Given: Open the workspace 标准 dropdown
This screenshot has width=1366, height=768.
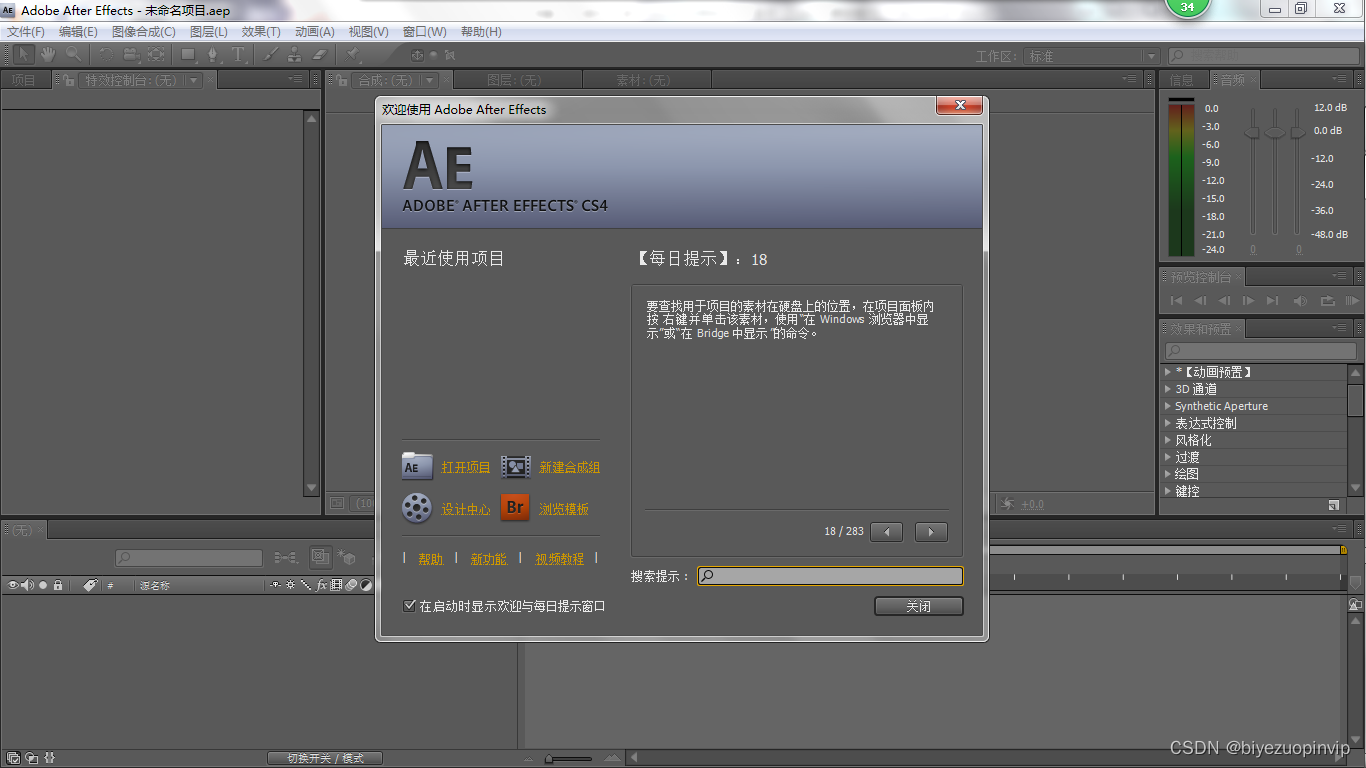Looking at the screenshot, I should coord(1092,56).
